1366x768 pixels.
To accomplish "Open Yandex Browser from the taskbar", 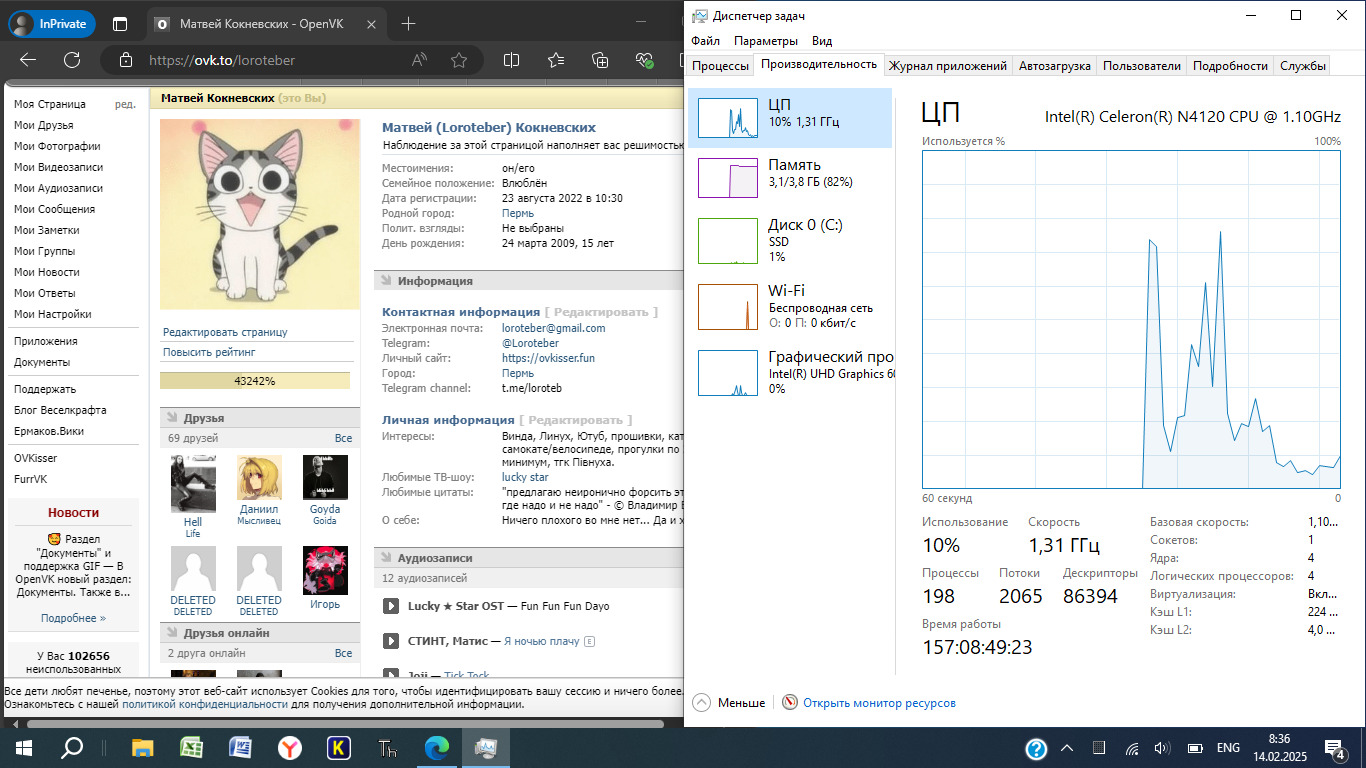I will pyautogui.click(x=289, y=747).
